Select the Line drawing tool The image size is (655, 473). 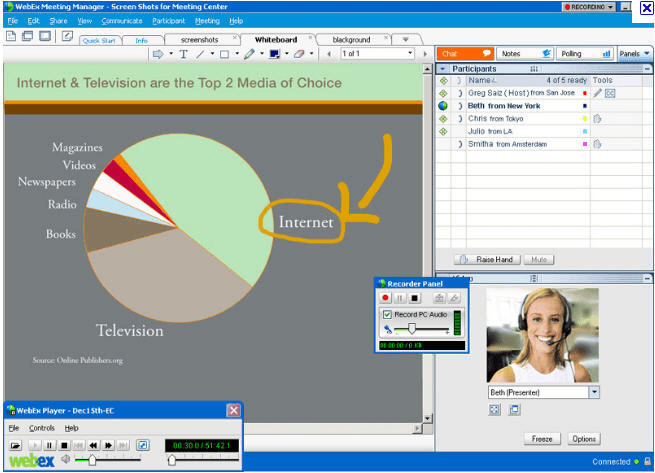point(201,54)
